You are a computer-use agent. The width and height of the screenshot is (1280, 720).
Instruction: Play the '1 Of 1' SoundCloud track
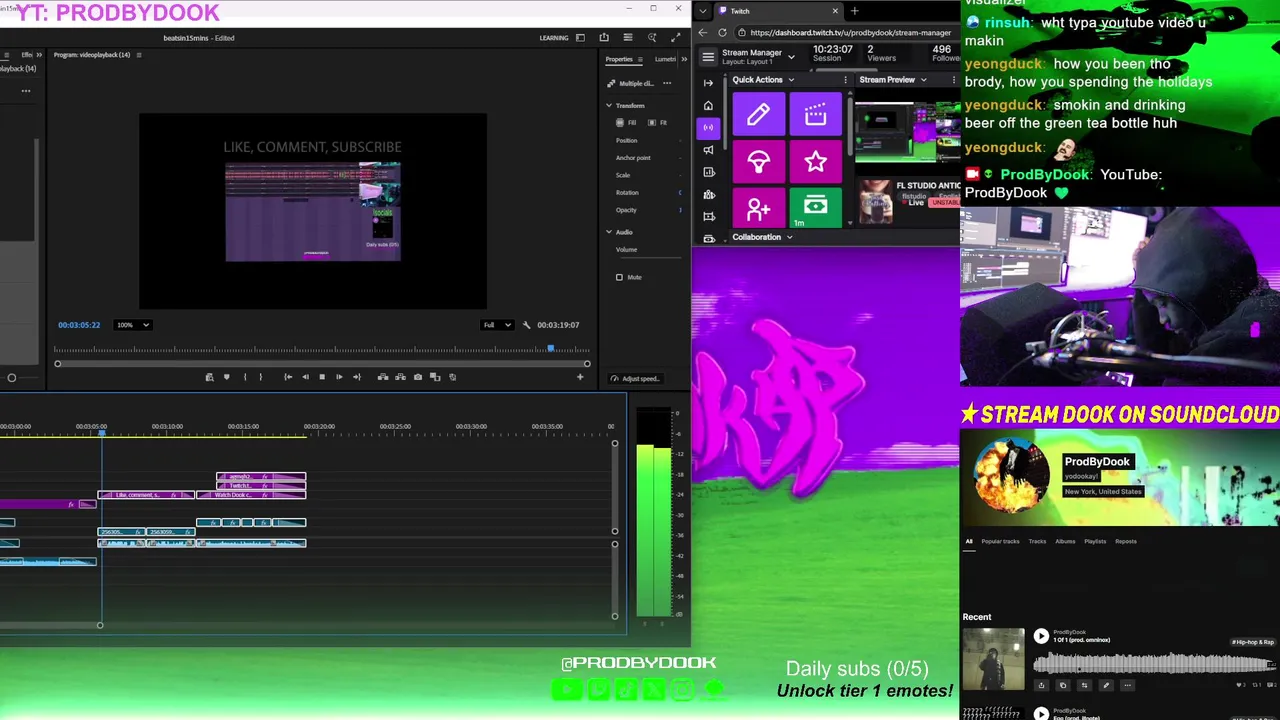(1041, 636)
